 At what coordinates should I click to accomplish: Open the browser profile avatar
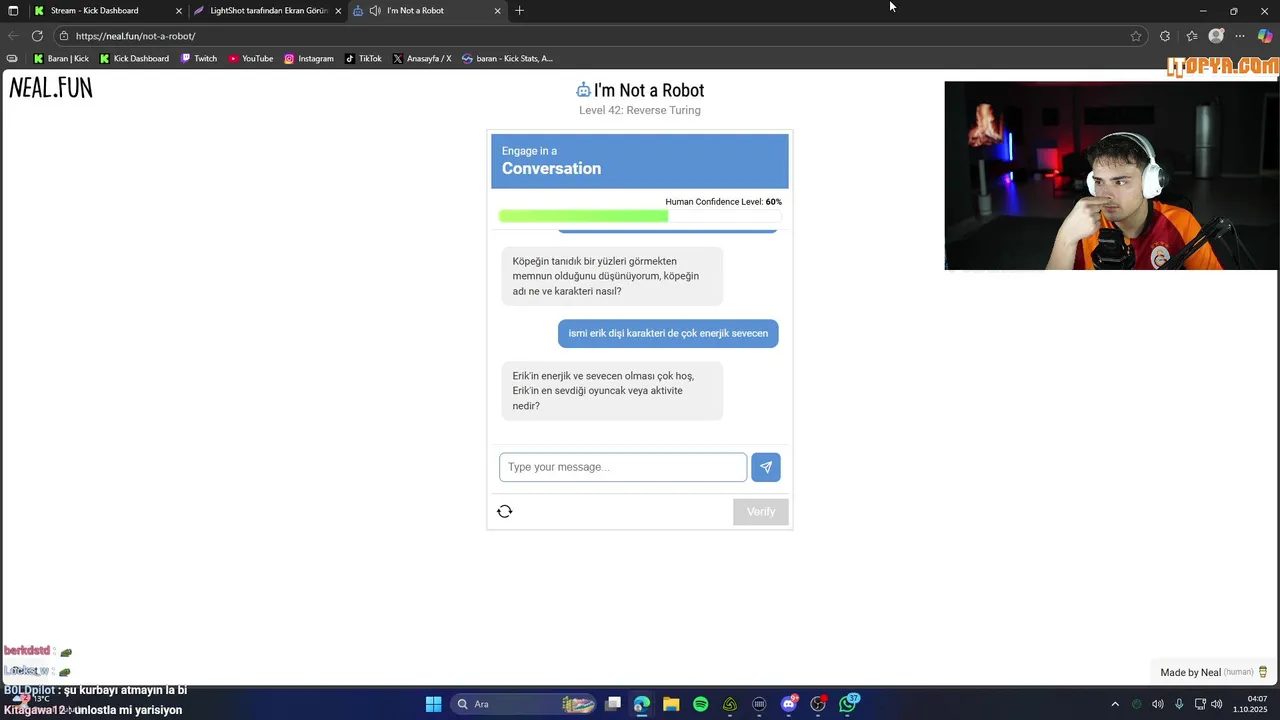[x=1216, y=36]
